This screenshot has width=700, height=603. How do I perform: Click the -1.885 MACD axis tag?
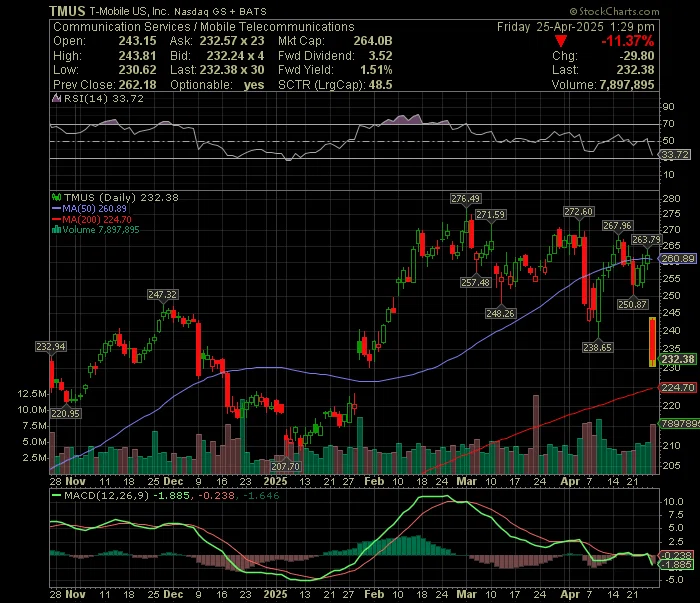[678, 565]
